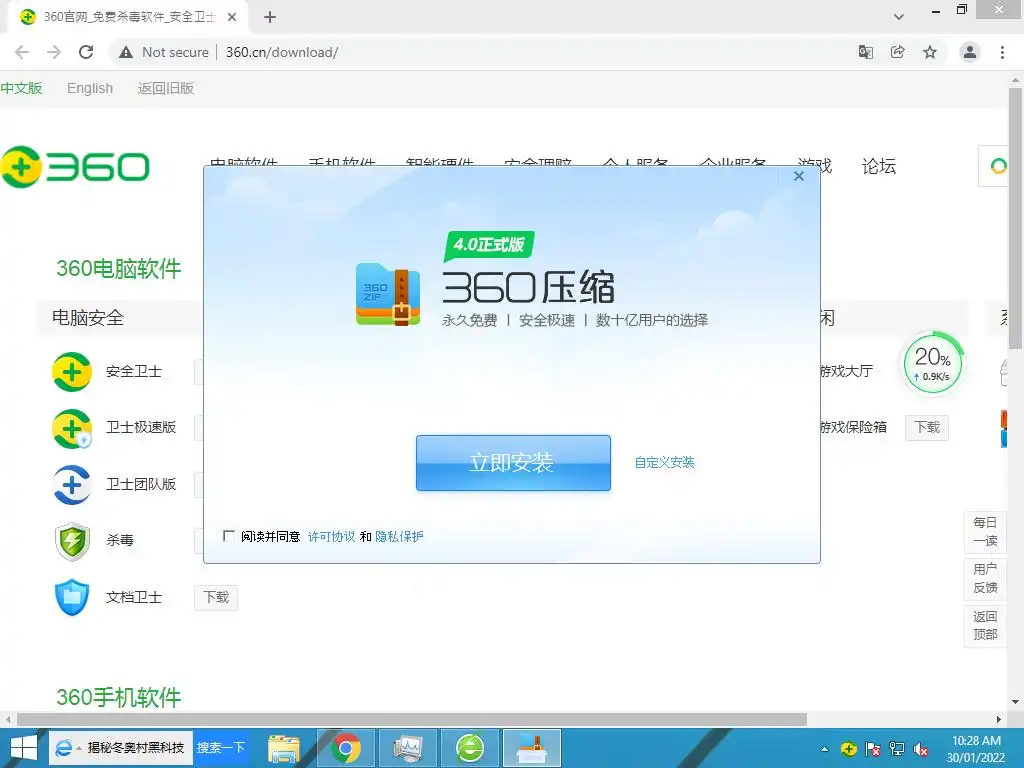Click the Not secure warning icon

click(x=126, y=52)
